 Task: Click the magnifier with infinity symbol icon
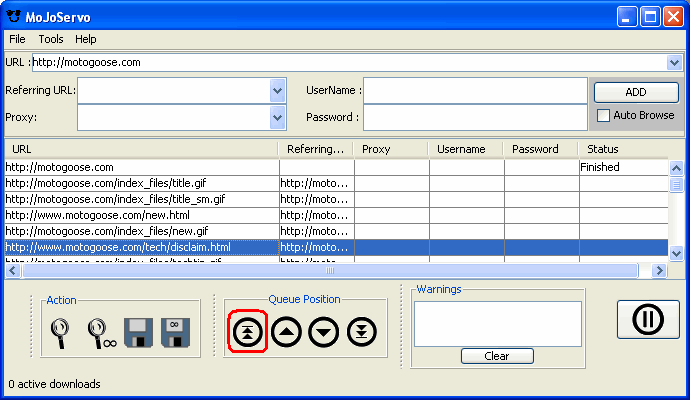coord(102,334)
